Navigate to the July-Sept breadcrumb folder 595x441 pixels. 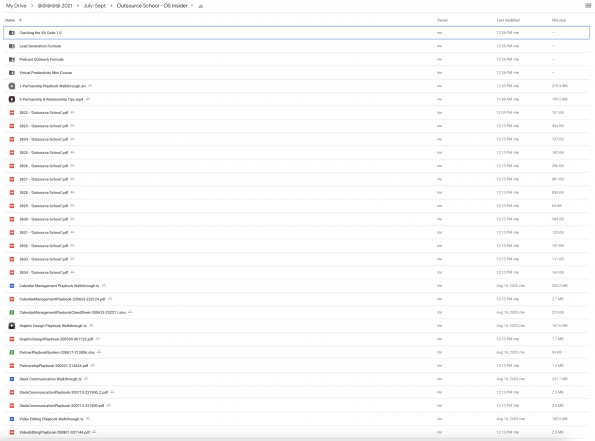(94, 6)
